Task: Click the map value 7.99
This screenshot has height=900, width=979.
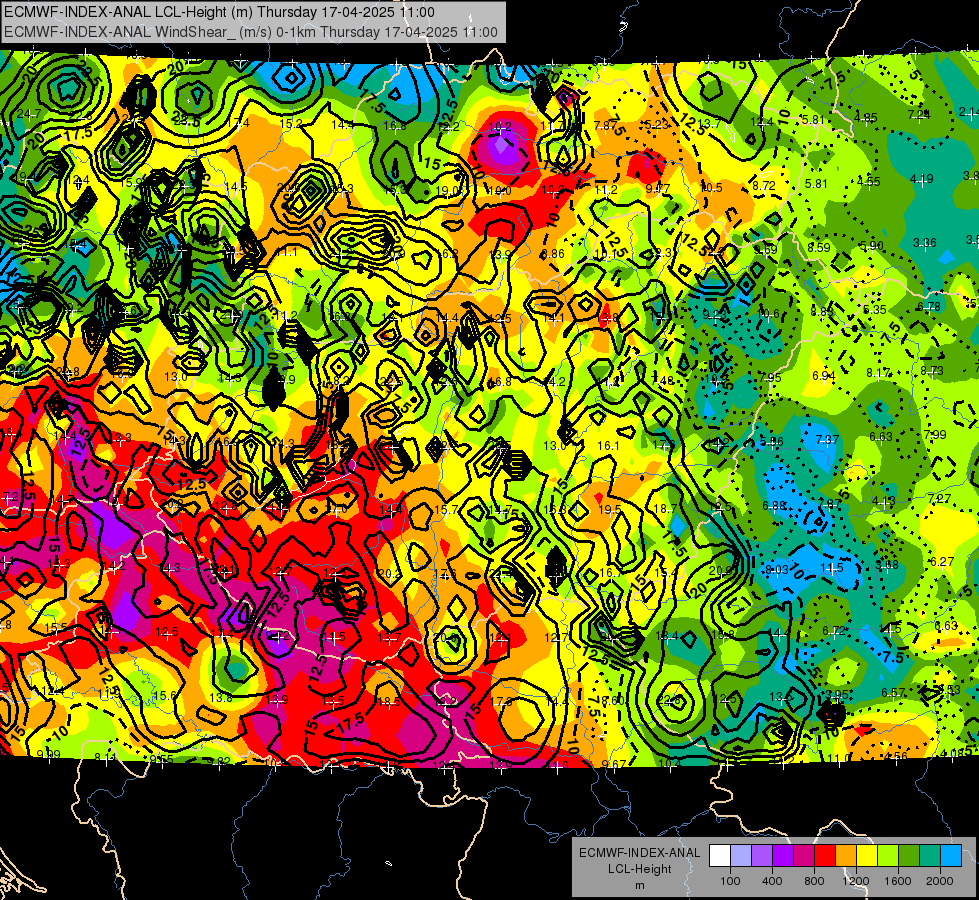Action: [x=935, y=435]
